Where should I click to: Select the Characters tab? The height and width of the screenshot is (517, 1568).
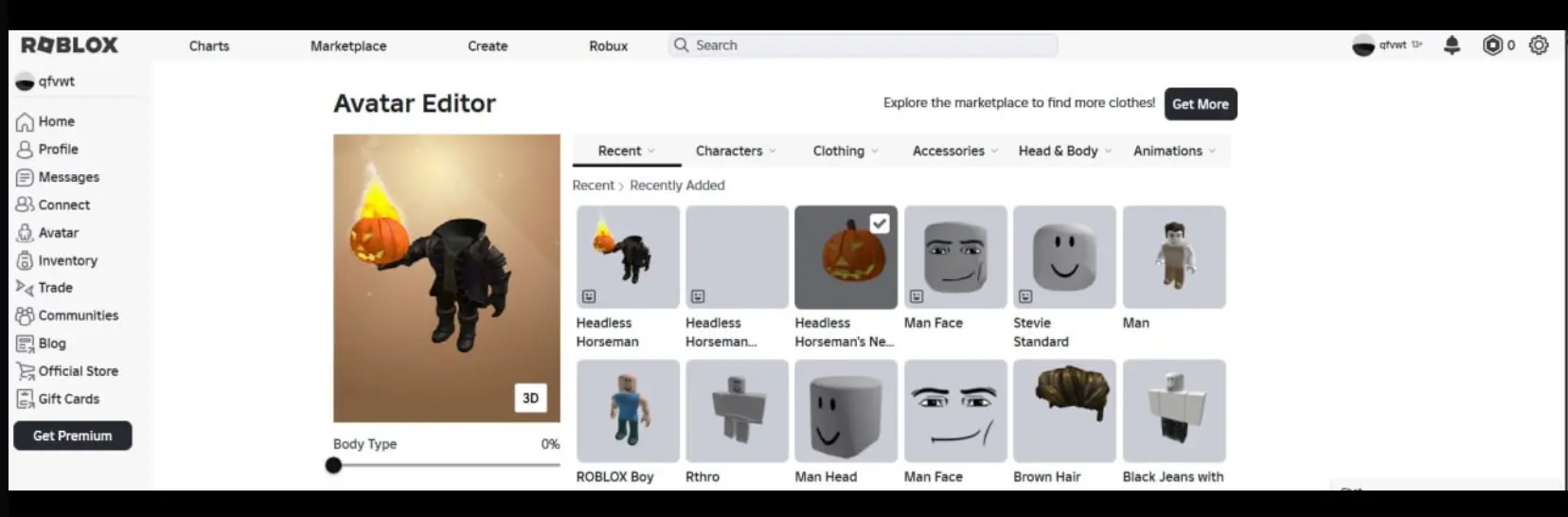tap(735, 152)
